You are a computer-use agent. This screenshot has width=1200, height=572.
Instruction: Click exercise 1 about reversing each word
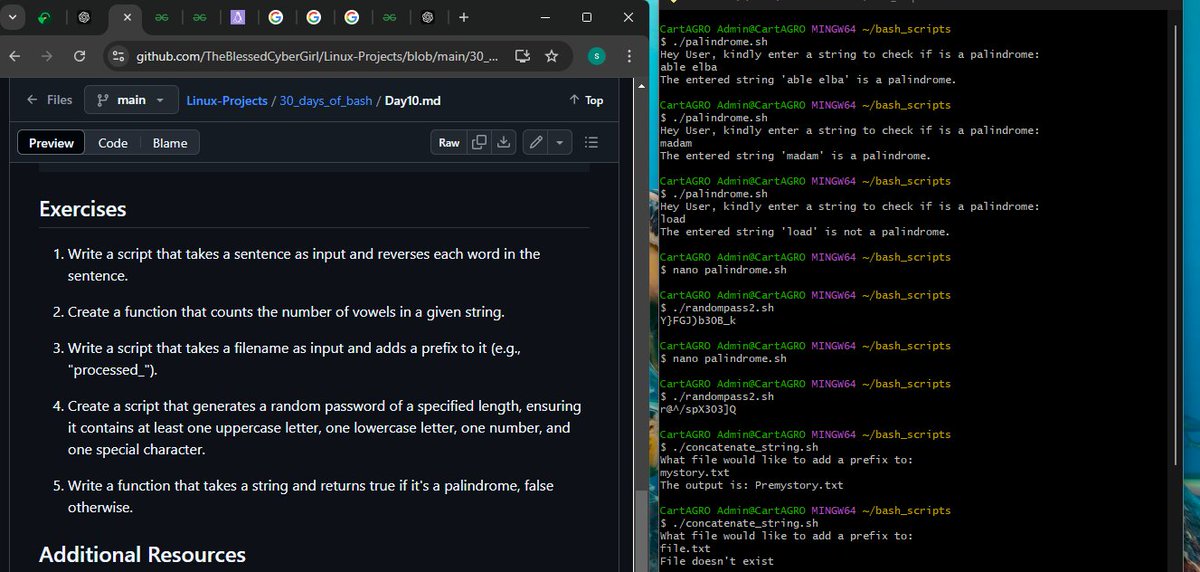tap(304, 264)
